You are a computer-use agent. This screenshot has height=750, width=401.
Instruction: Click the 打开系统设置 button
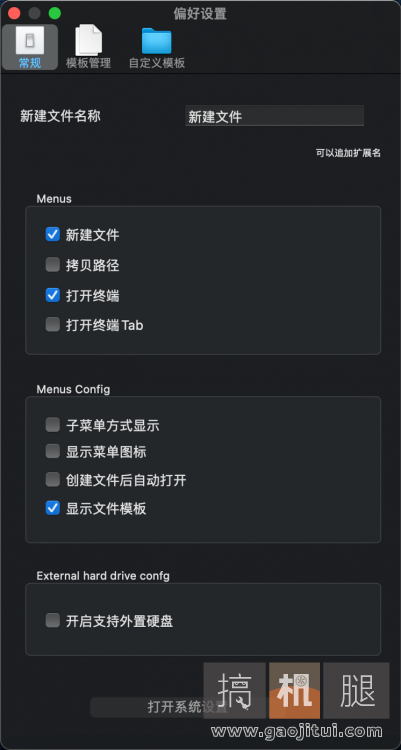[x=188, y=707]
